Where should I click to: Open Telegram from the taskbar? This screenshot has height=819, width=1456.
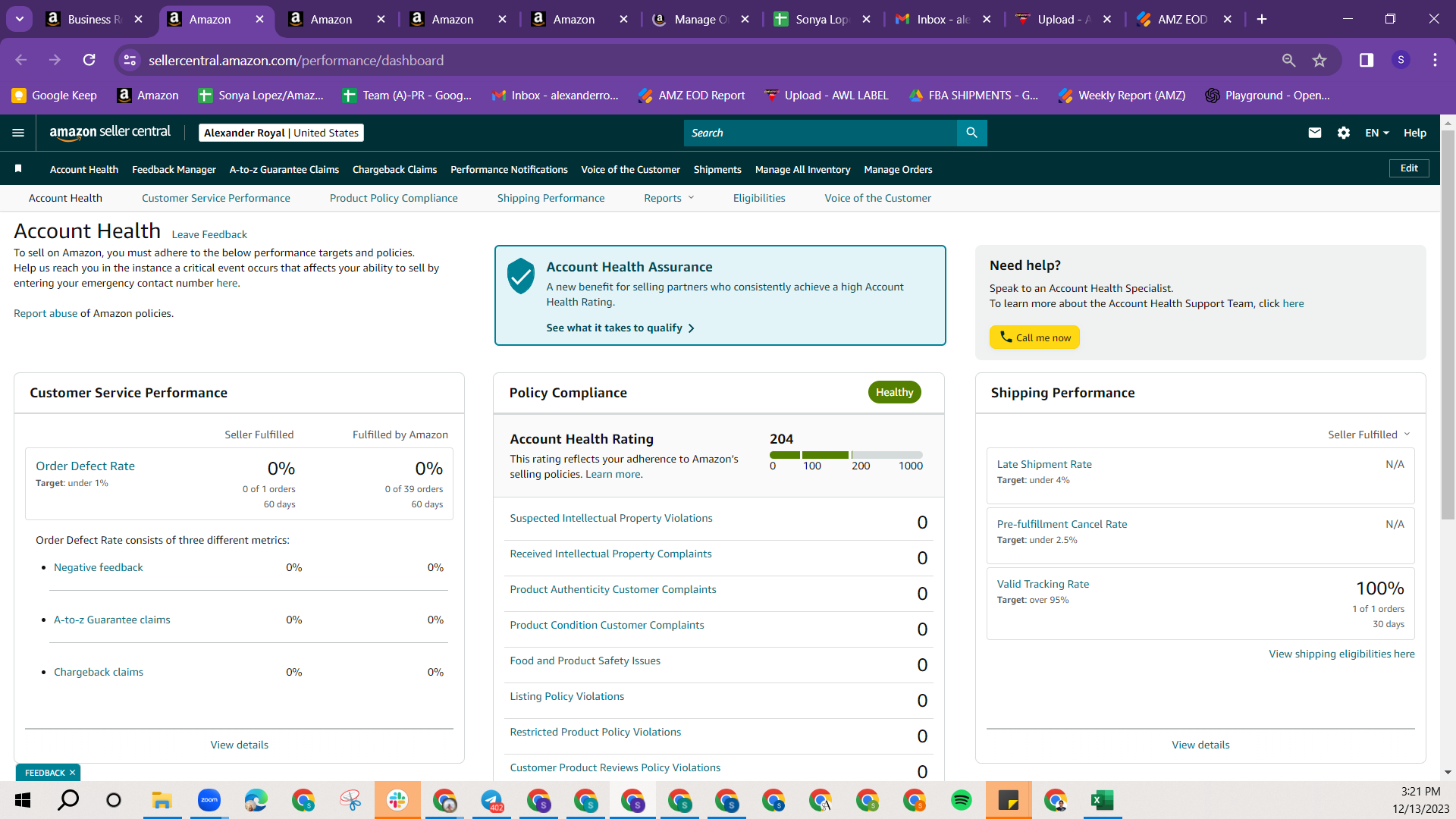coord(491,800)
